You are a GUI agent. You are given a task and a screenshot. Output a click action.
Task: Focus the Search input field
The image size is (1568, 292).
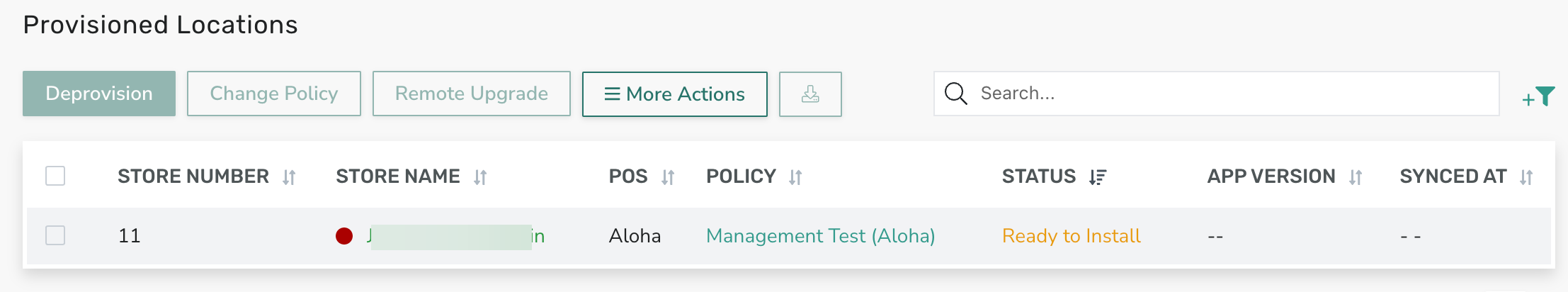click(x=1217, y=94)
